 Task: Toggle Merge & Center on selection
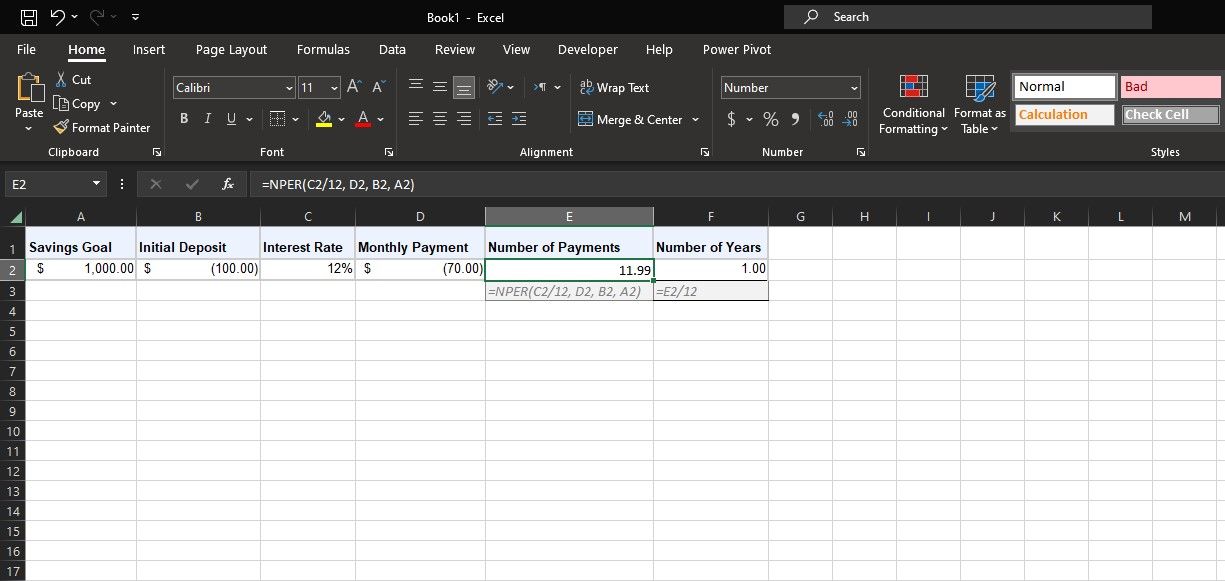(632, 119)
